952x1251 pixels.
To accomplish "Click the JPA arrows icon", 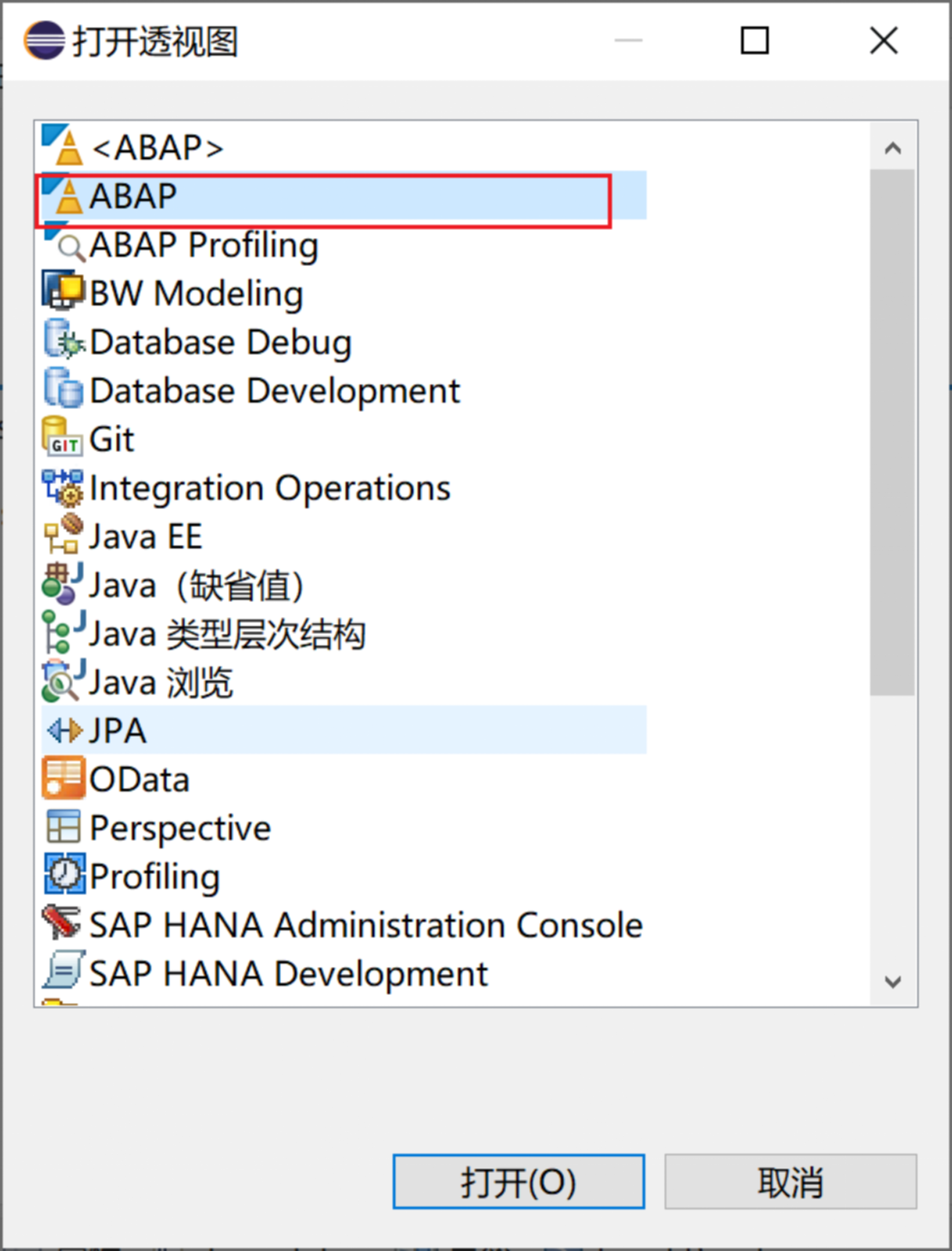I will [x=65, y=730].
